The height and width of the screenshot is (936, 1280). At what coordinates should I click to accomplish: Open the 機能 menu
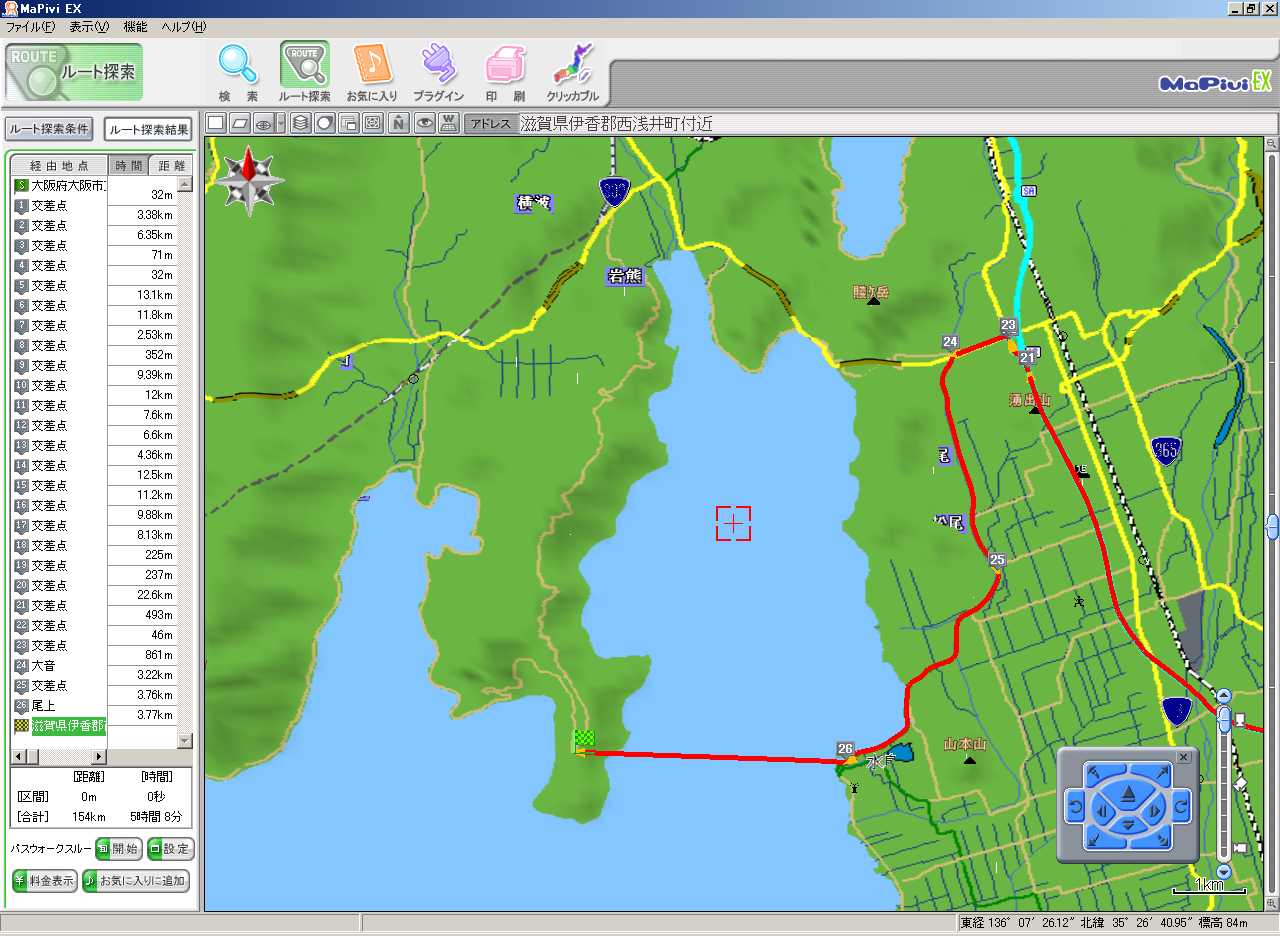pyautogui.click(x=135, y=27)
